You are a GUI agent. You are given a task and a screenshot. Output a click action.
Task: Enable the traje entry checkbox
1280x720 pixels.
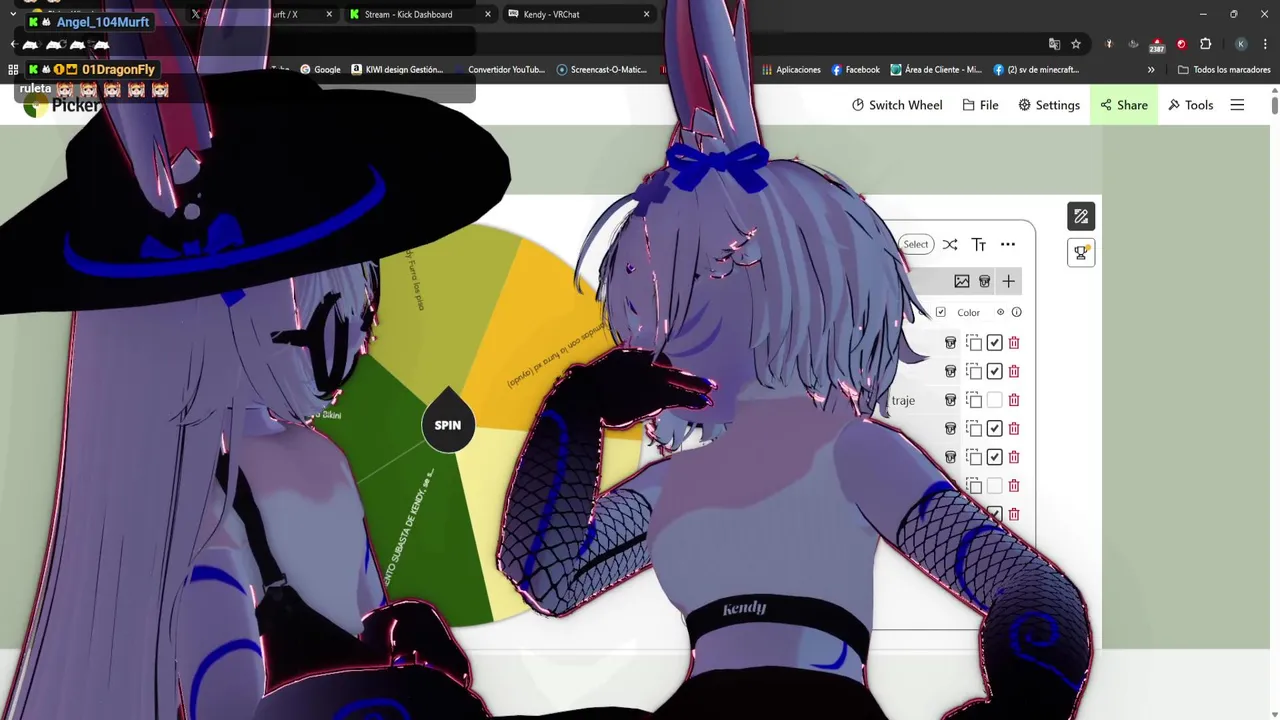click(994, 400)
